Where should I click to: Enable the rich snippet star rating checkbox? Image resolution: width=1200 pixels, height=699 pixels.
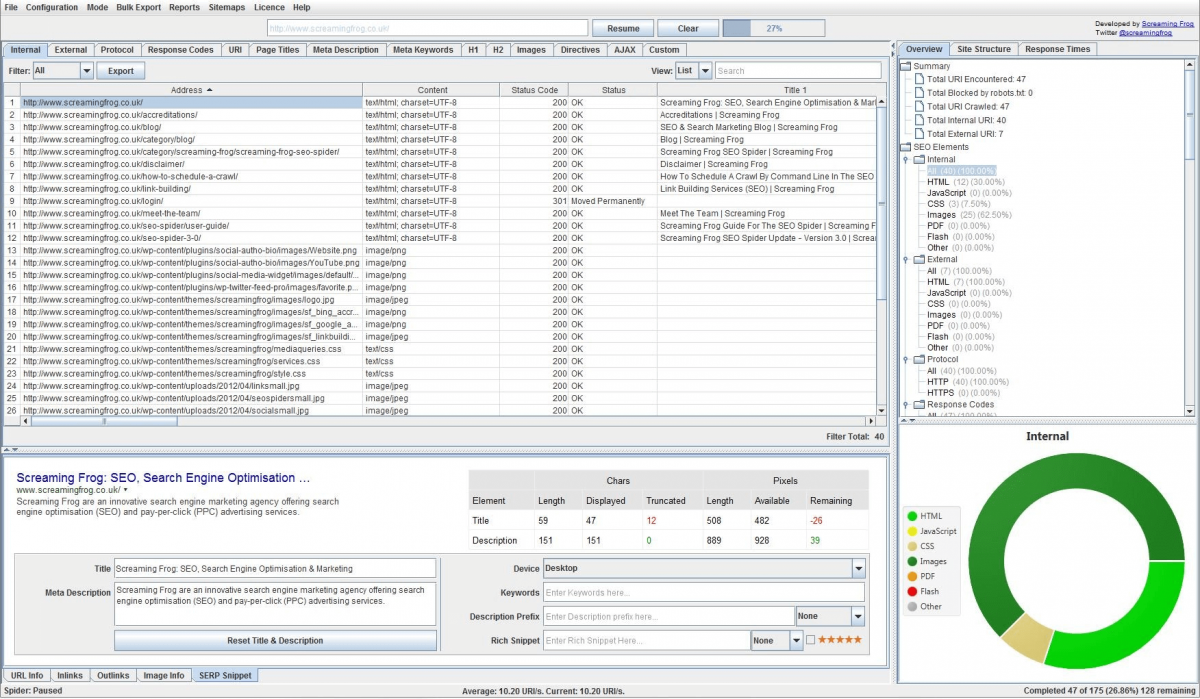[x=811, y=640]
